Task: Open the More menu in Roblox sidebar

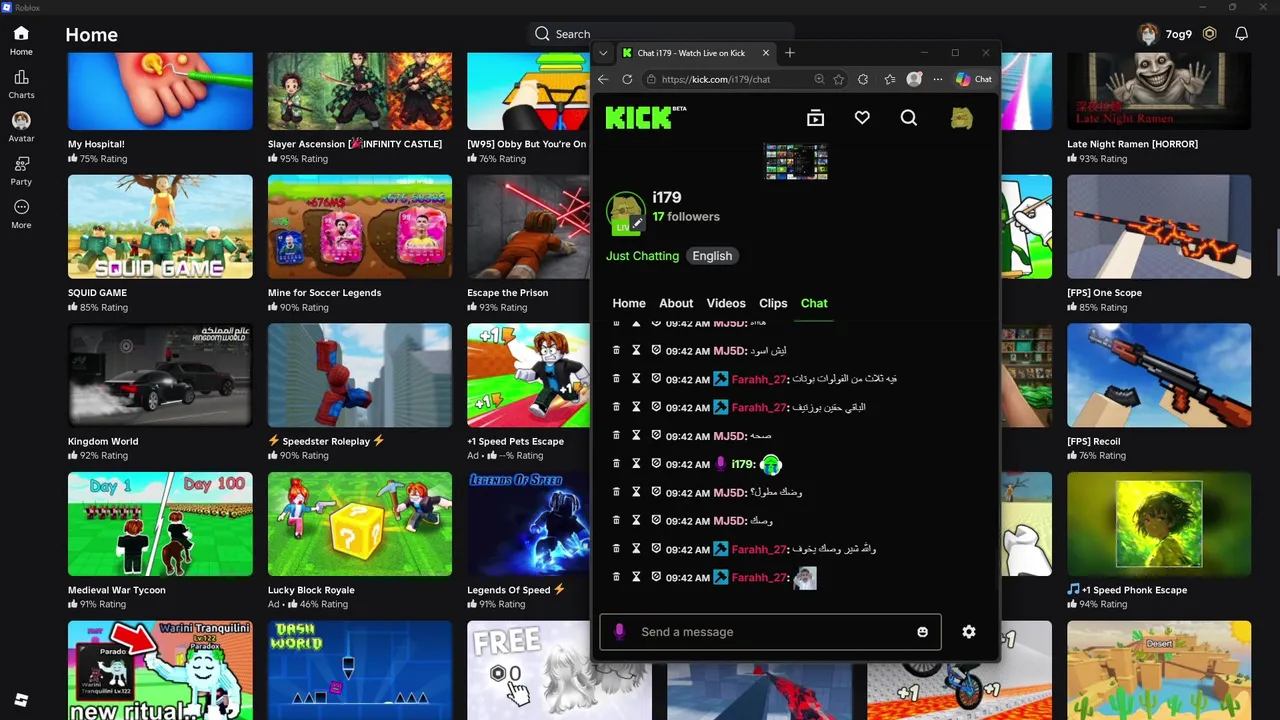Action: (21, 214)
